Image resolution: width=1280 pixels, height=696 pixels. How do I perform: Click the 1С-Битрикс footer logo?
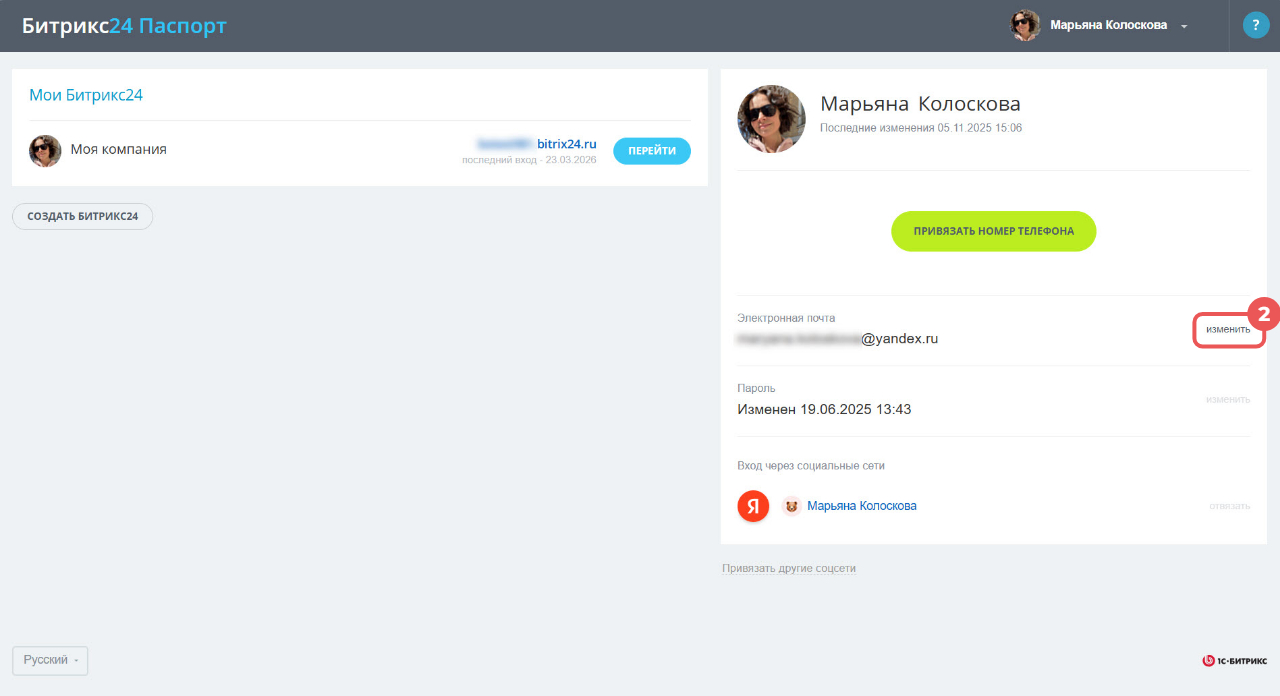point(1235,661)
